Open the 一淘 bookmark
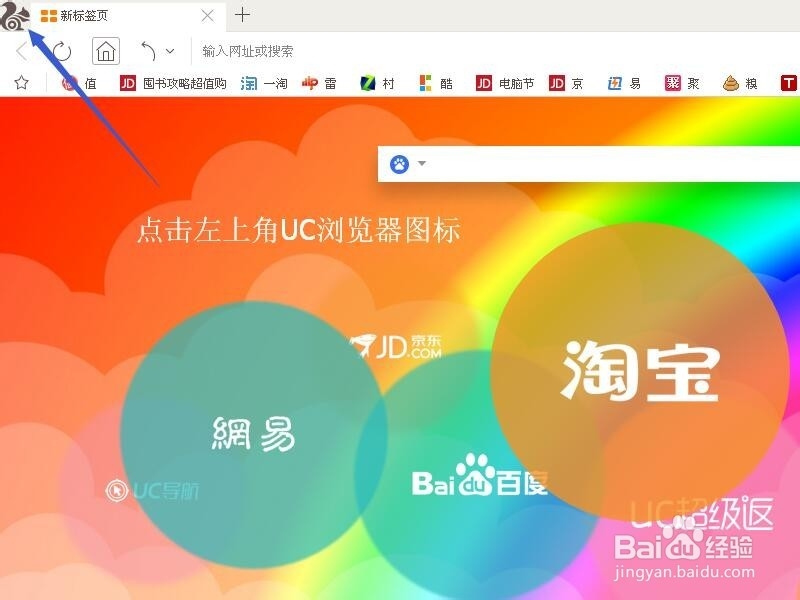Screen dimensions: 800x600 coord(264,83)
